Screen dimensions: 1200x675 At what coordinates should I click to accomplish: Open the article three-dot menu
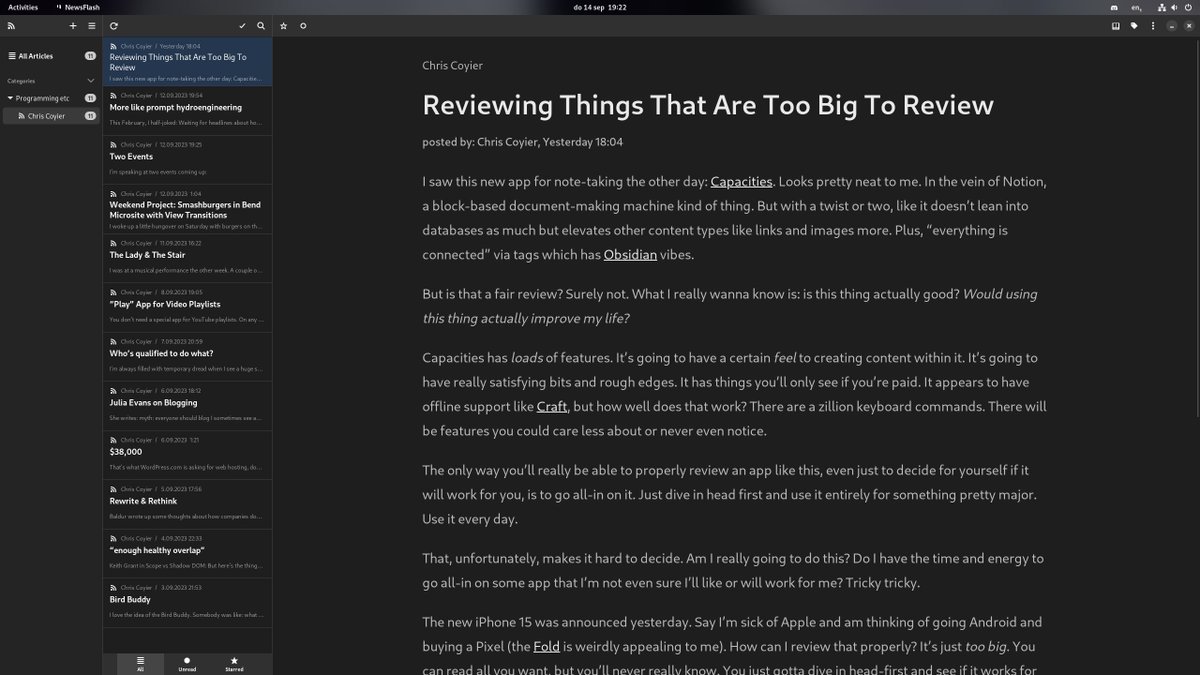coord(1152,26)
